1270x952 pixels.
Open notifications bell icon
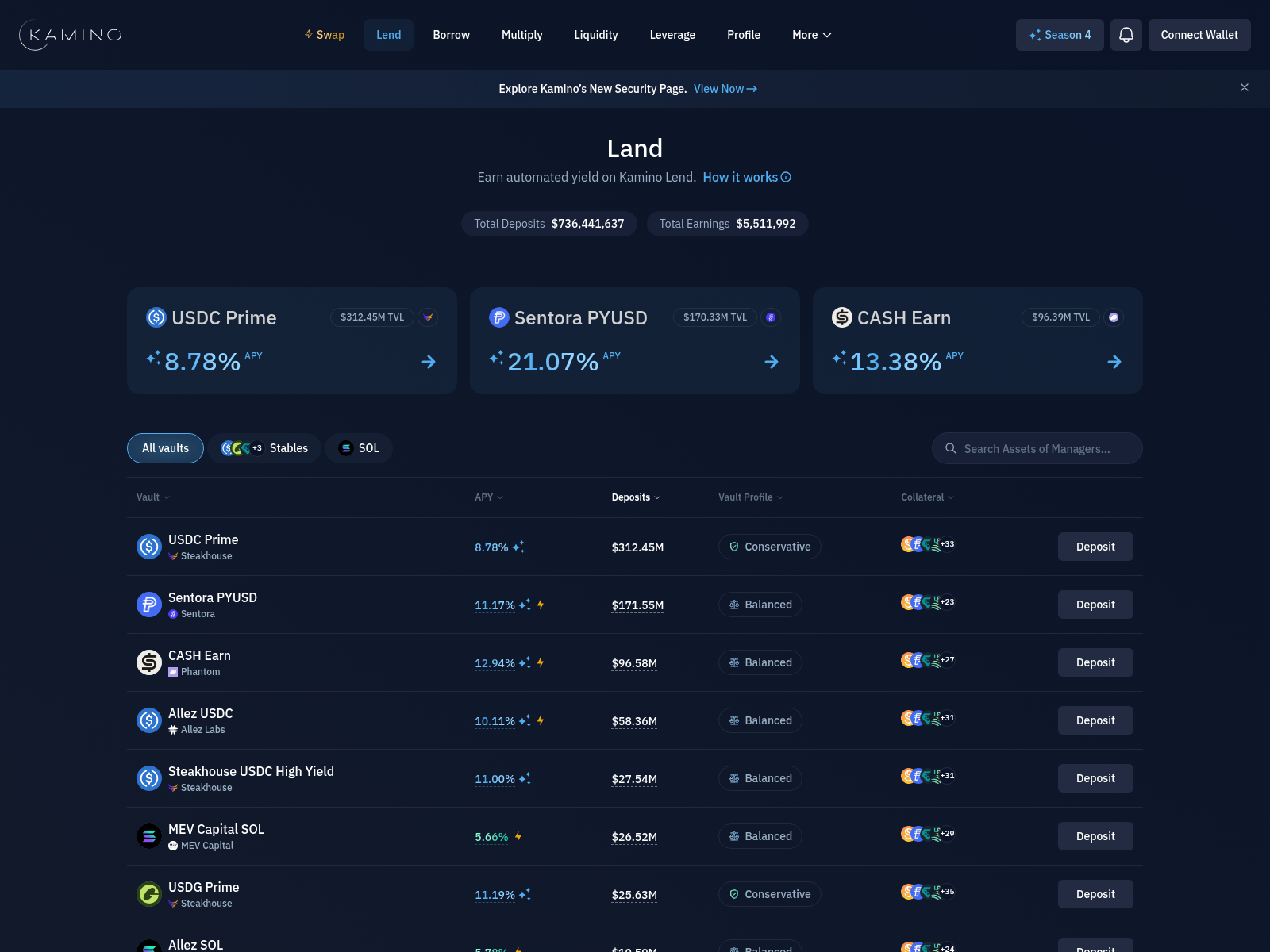coord(1126,35)
